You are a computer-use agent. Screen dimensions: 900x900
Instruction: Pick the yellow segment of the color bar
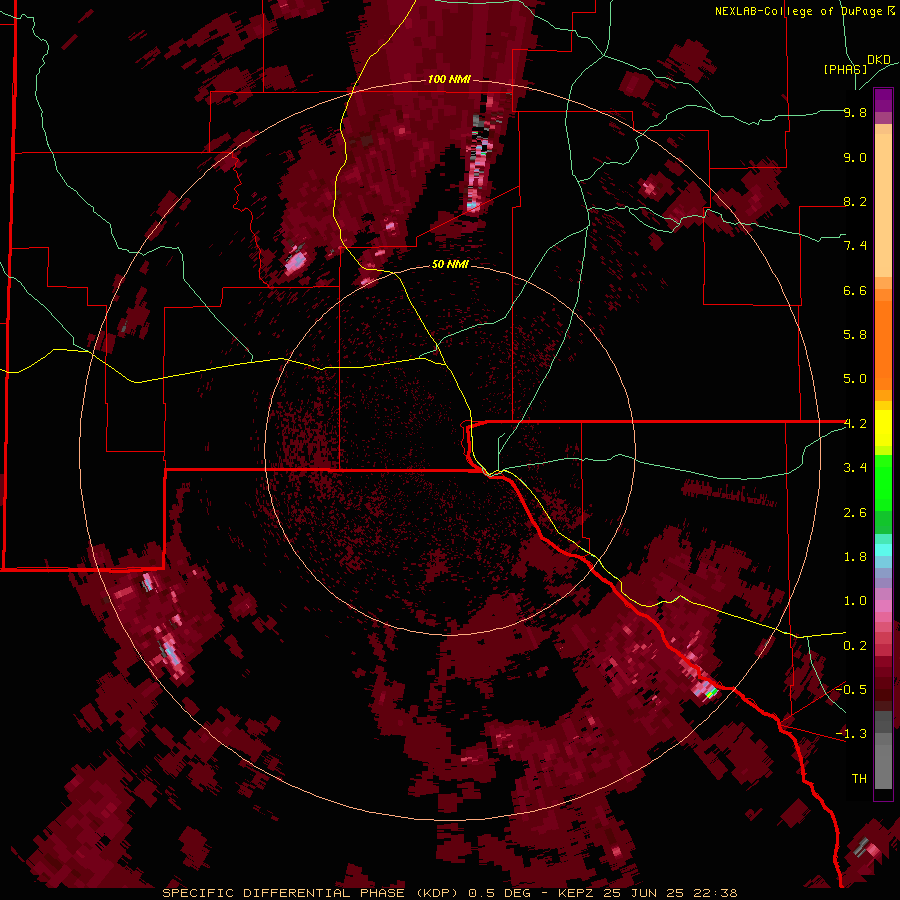pos(883,428)
